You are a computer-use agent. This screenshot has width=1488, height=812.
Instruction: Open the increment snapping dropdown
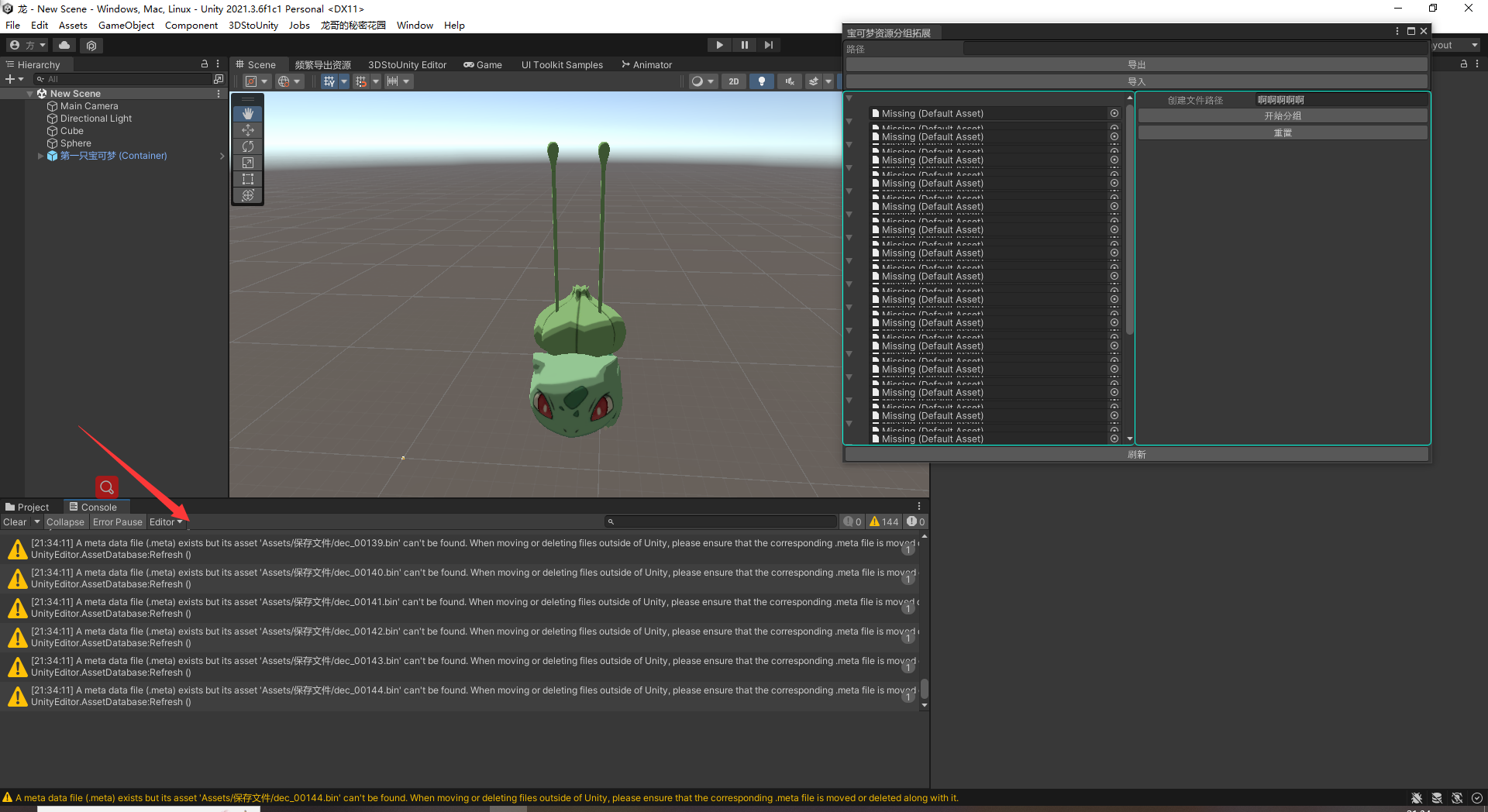(398, 81)
